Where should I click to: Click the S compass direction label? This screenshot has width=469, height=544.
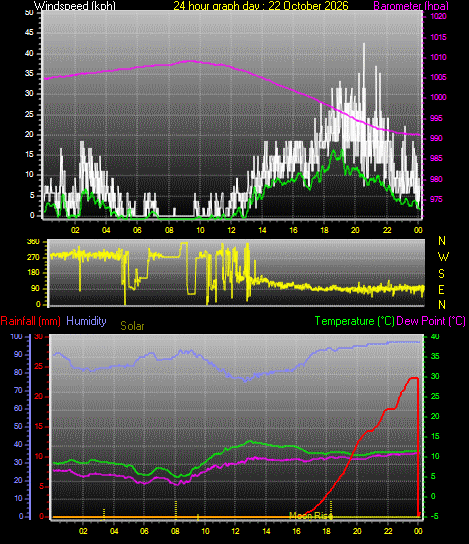coord(441,274)
